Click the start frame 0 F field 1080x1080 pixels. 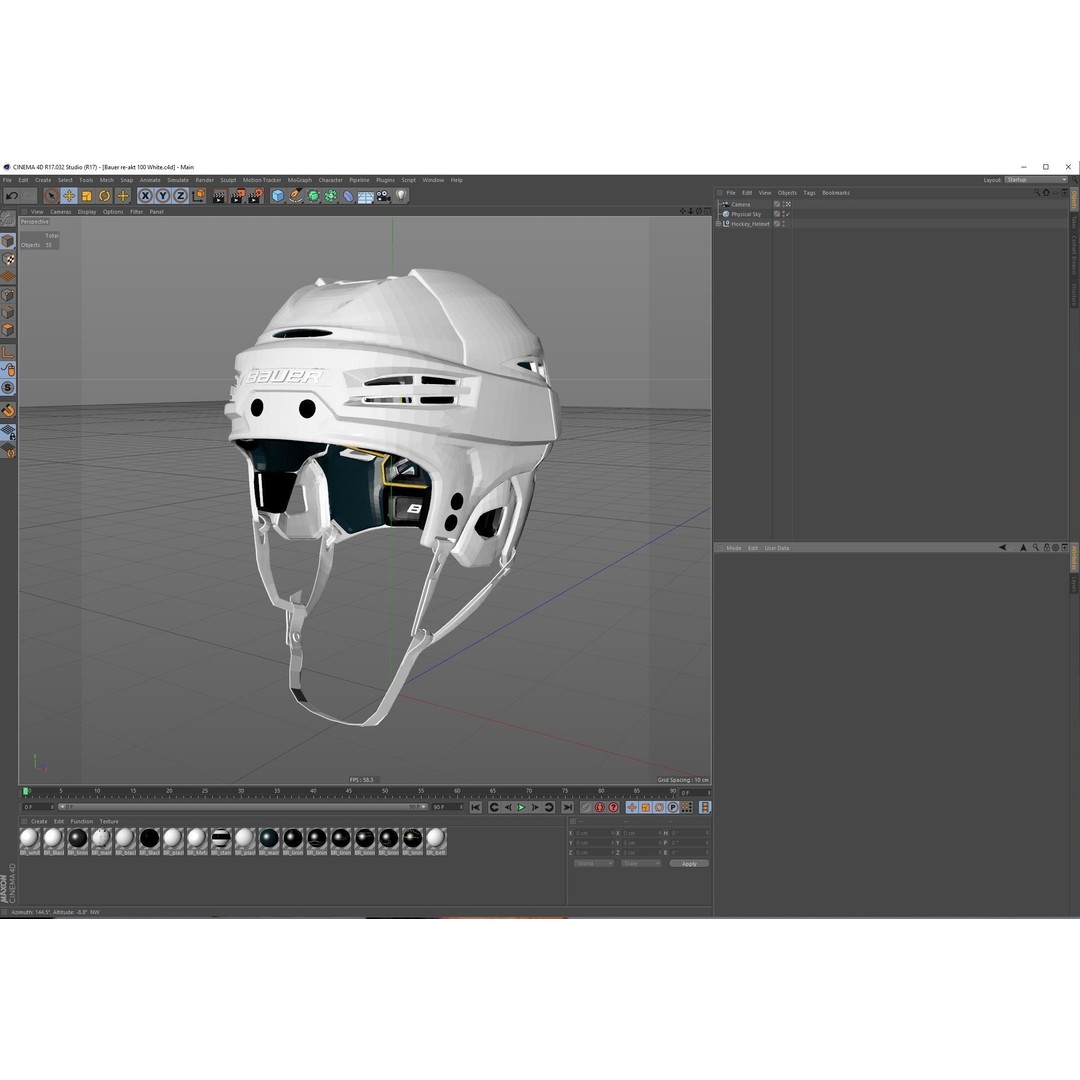click(38, 807)
